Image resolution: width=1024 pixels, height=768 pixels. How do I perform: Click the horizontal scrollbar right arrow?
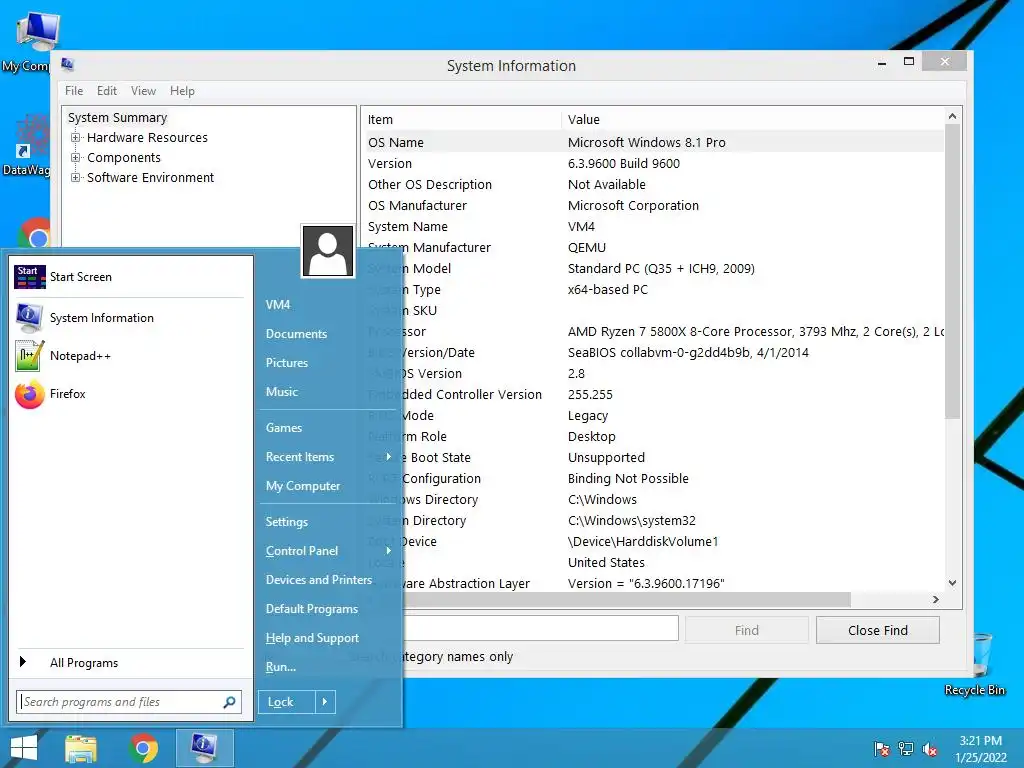[936, 600]
